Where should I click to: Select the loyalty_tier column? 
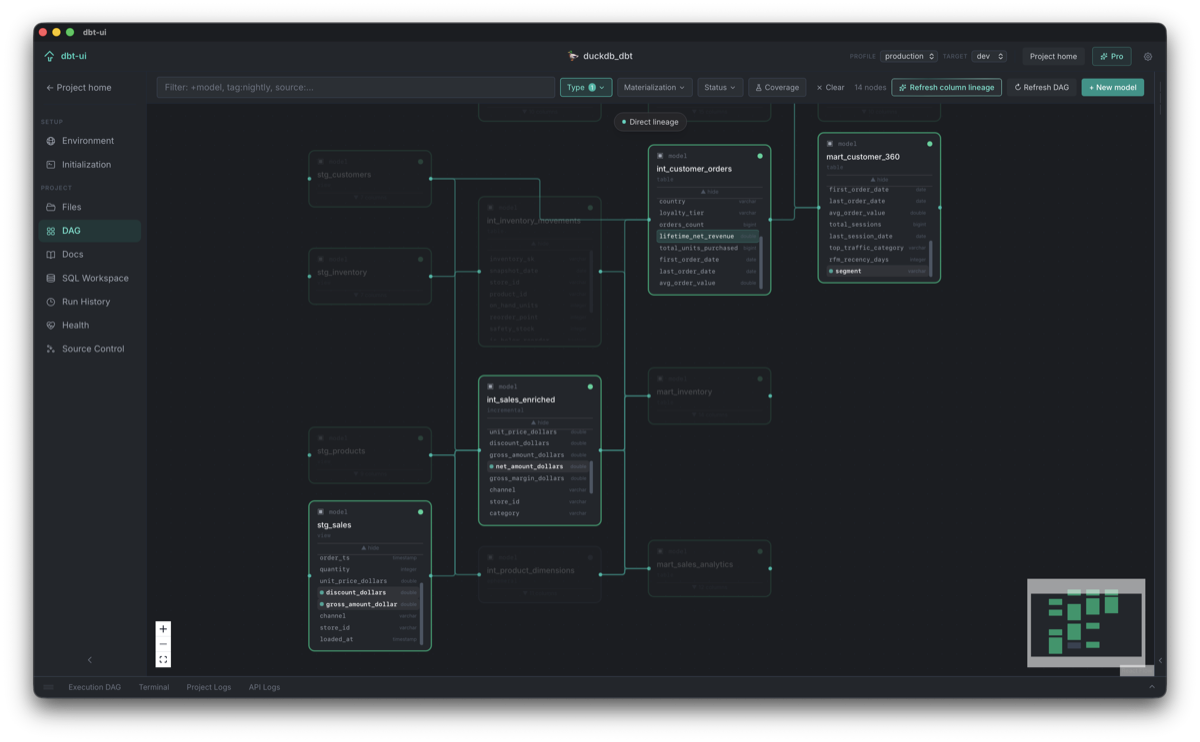(x=708, y=213)
